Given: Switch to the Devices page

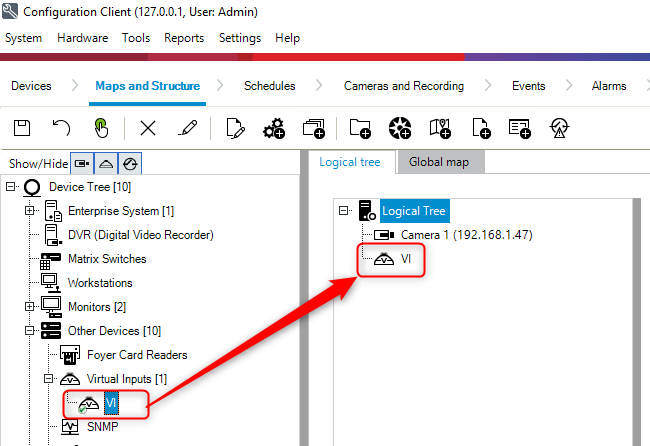Looking at the screenshot, I should 31,86.
